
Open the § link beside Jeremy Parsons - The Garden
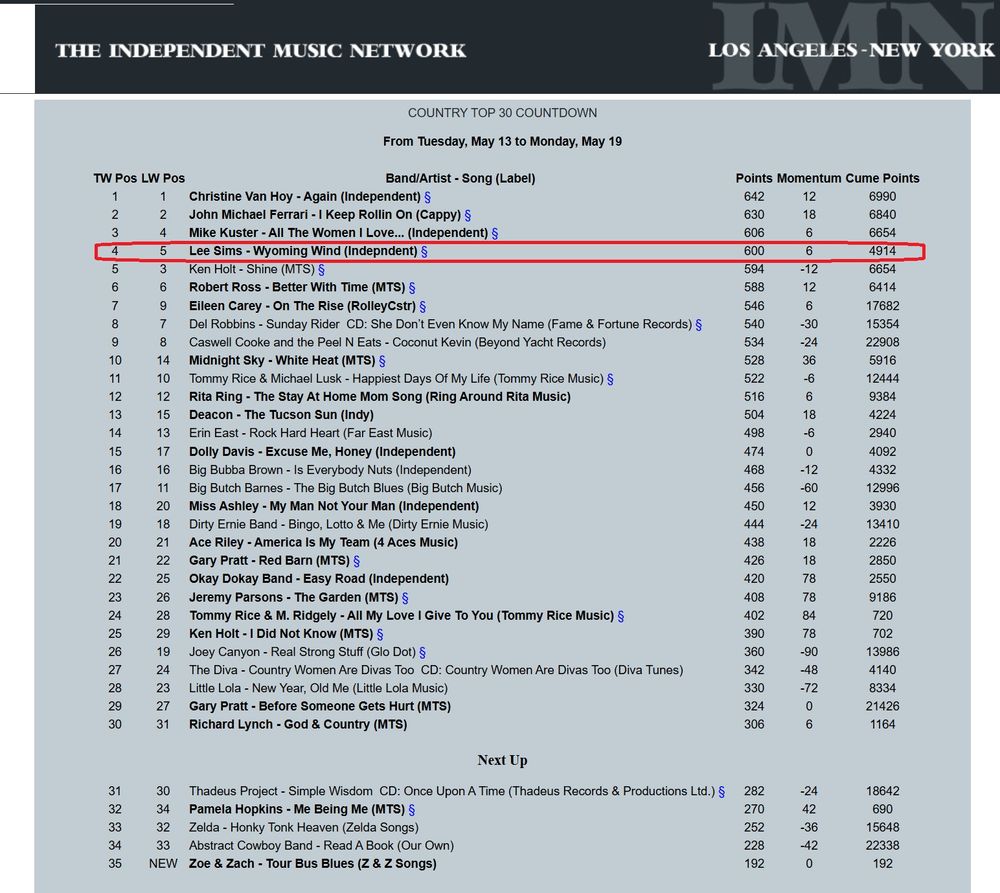[x=405, y=598]
